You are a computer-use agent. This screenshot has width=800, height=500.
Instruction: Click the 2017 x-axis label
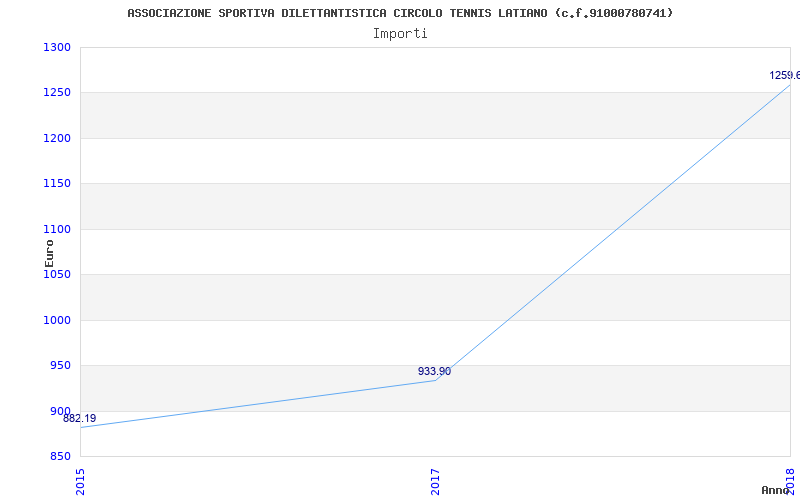435,482
